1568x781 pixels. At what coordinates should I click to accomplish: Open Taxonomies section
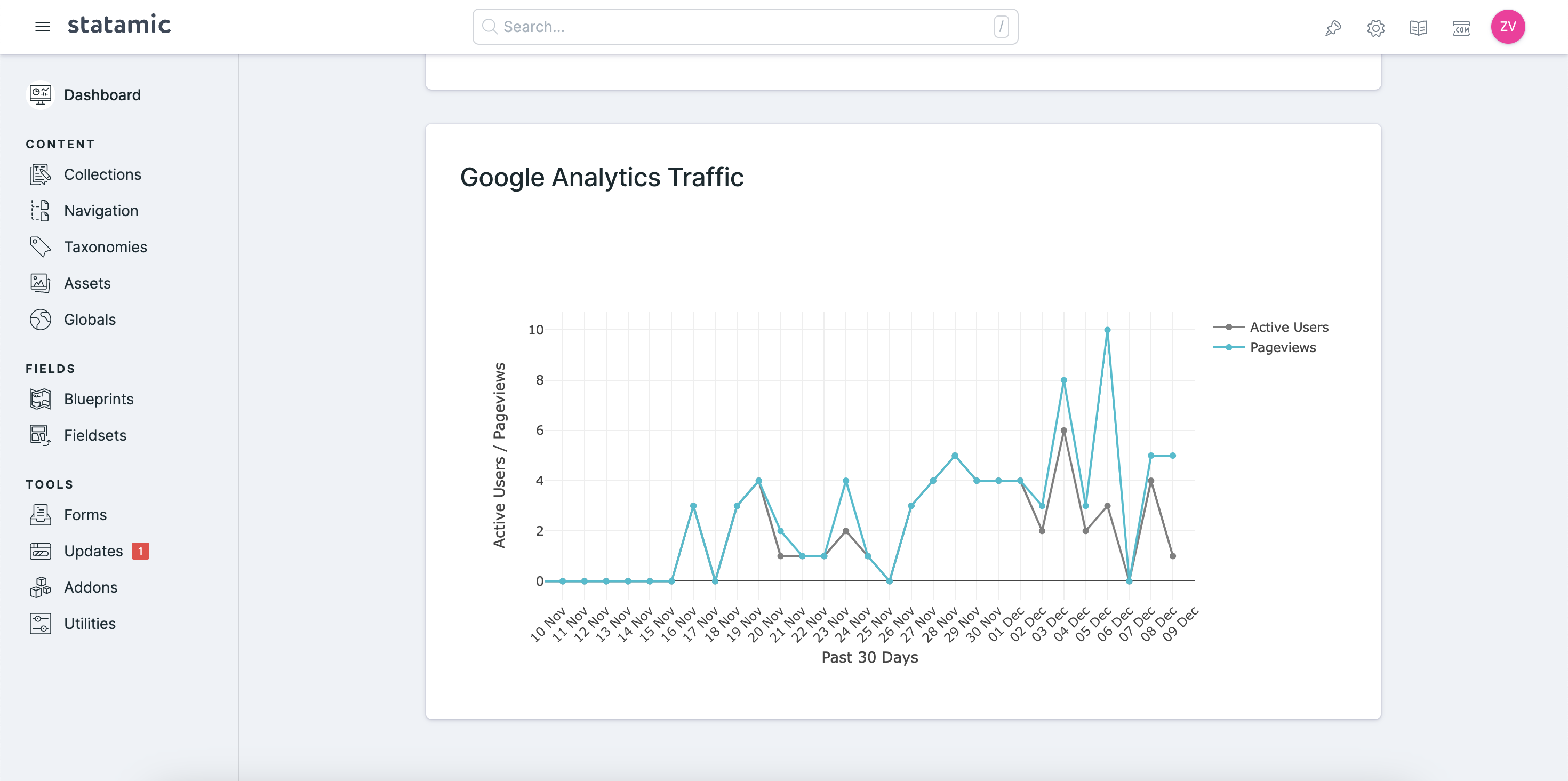105,247
